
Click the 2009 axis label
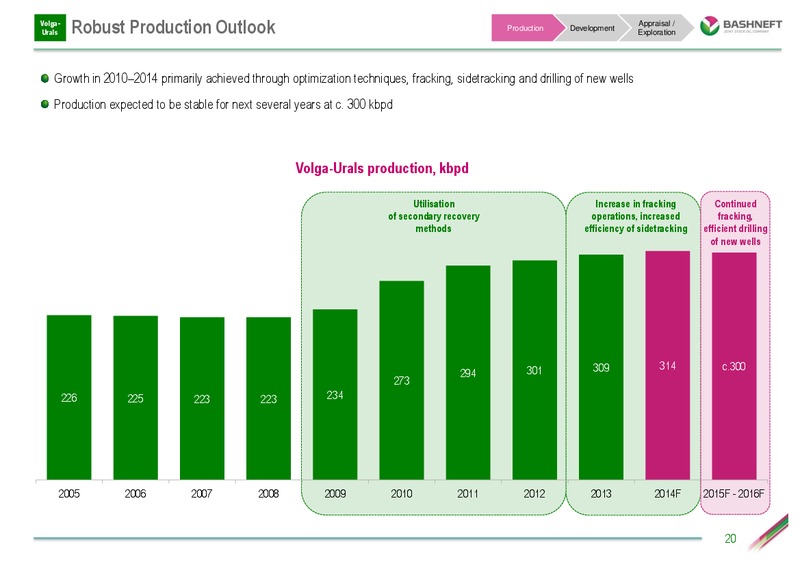coord(335,494)
